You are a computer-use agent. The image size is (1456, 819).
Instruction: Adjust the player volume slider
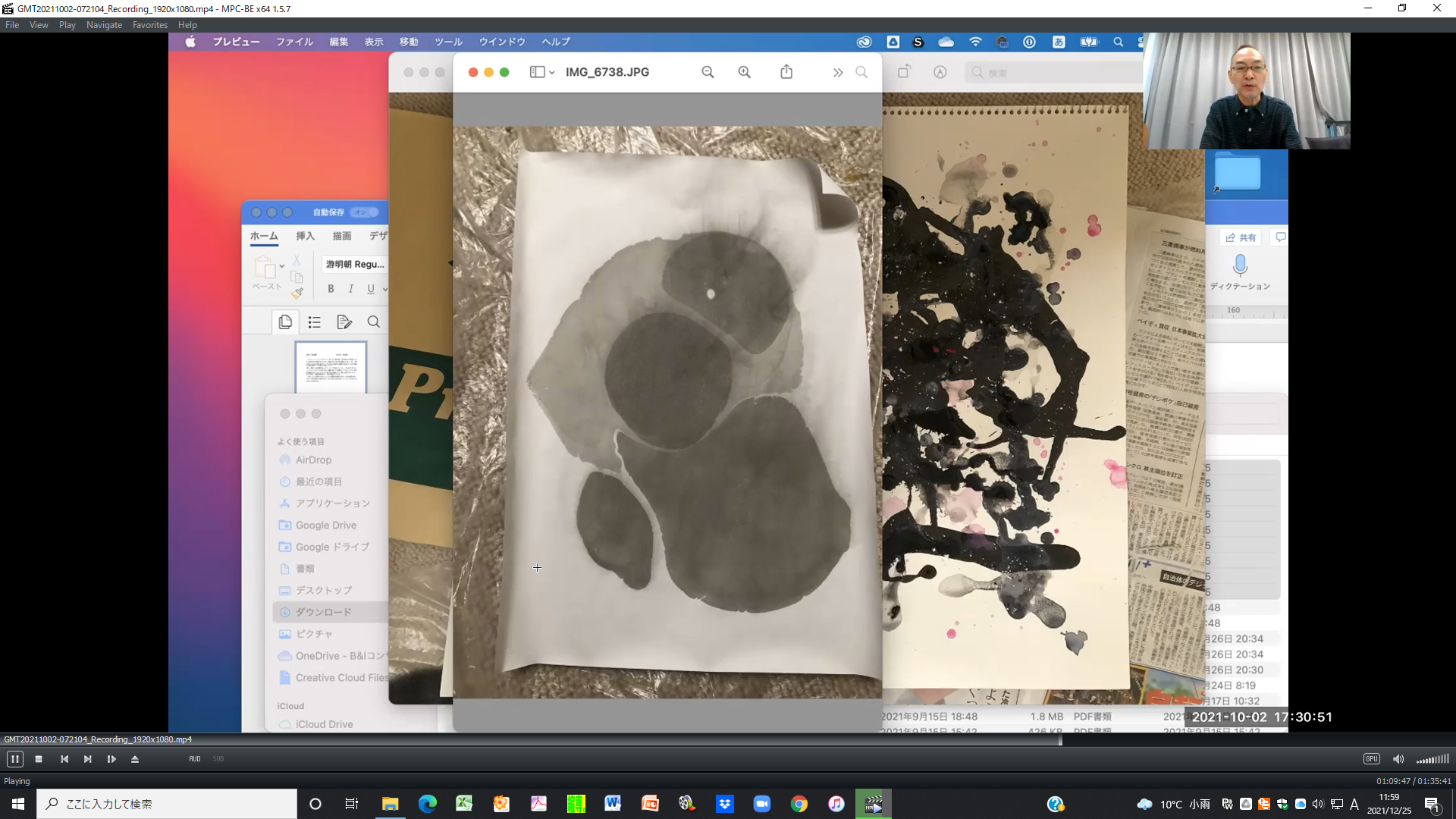coord(1432,759)
